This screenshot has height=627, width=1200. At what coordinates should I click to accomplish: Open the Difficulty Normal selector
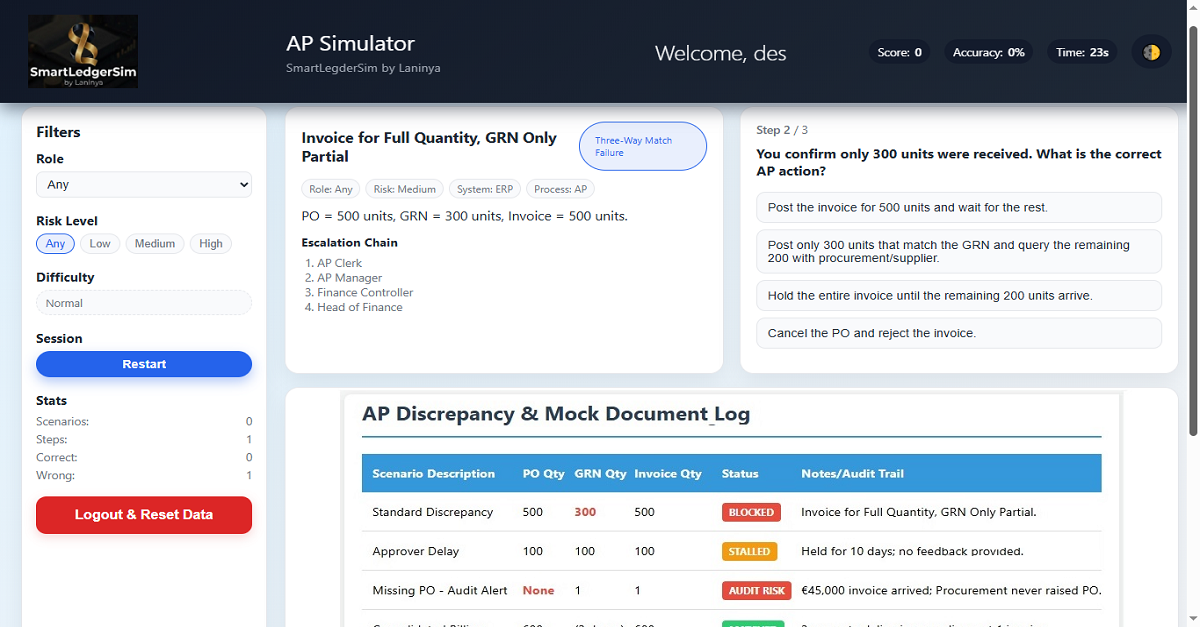(144, 303)
